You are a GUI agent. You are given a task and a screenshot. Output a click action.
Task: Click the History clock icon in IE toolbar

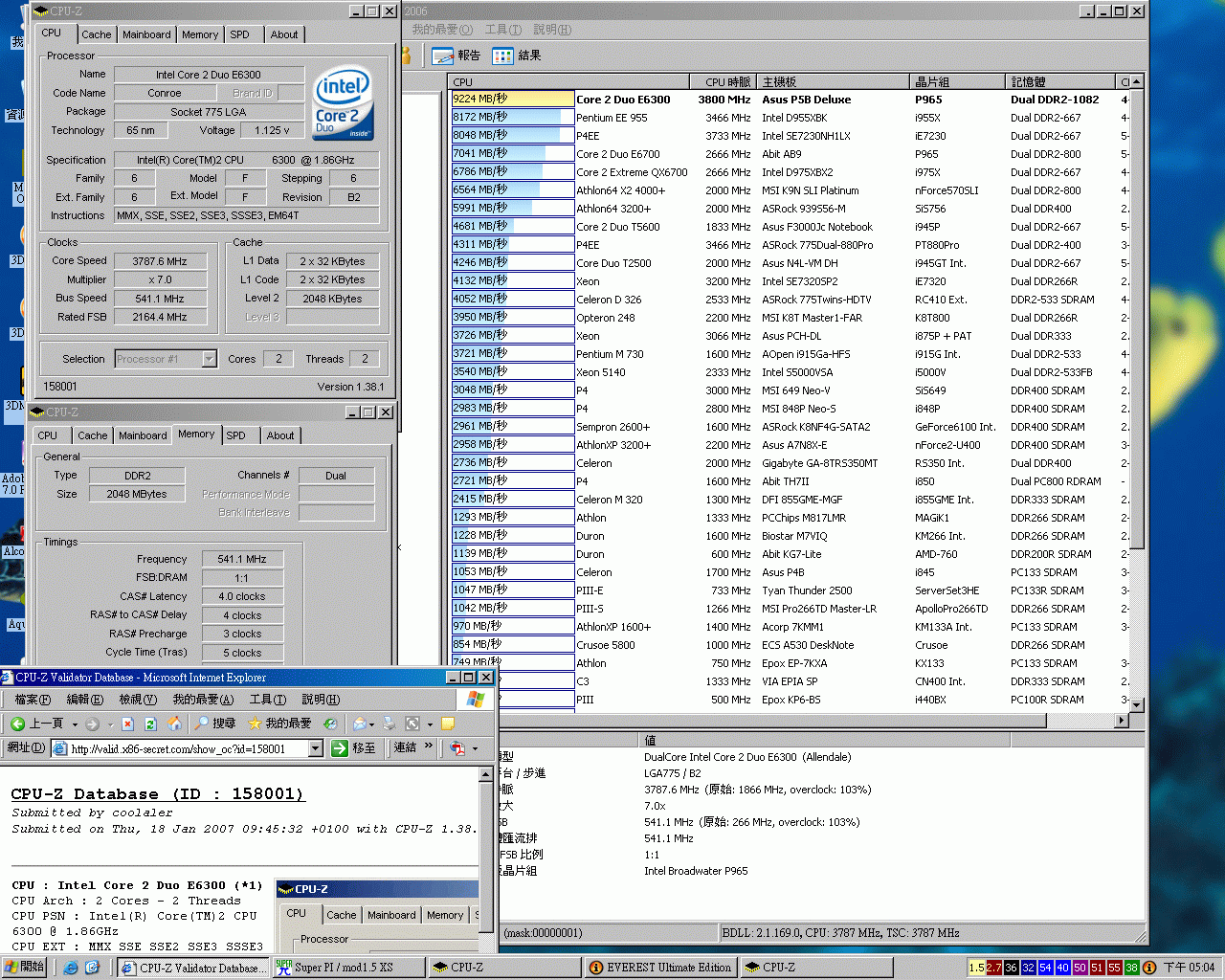pyautogui.click(x=330, y=724)
